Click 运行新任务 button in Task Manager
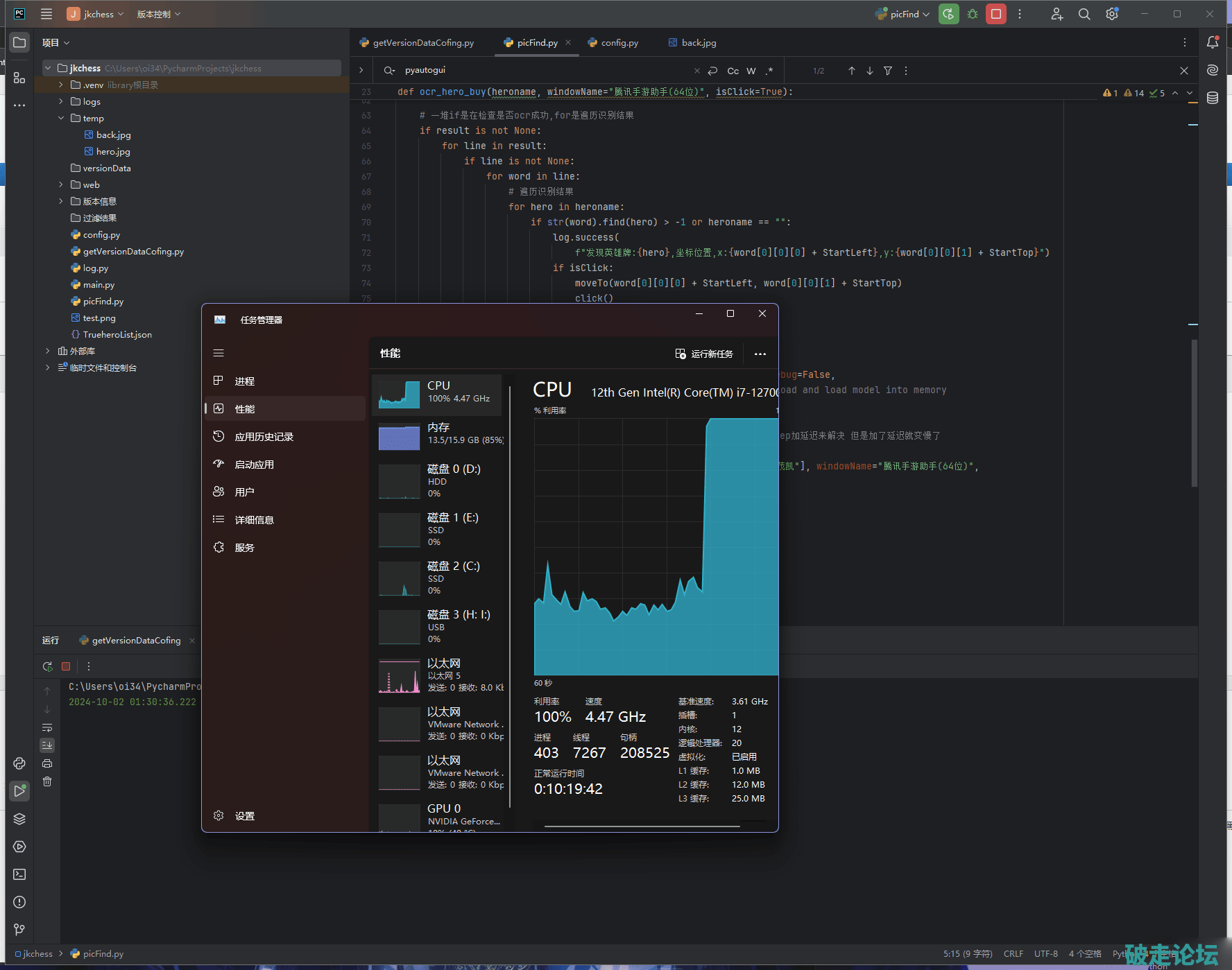The image size is (1232, 970). pyautogui.click(x=704, y=354)
